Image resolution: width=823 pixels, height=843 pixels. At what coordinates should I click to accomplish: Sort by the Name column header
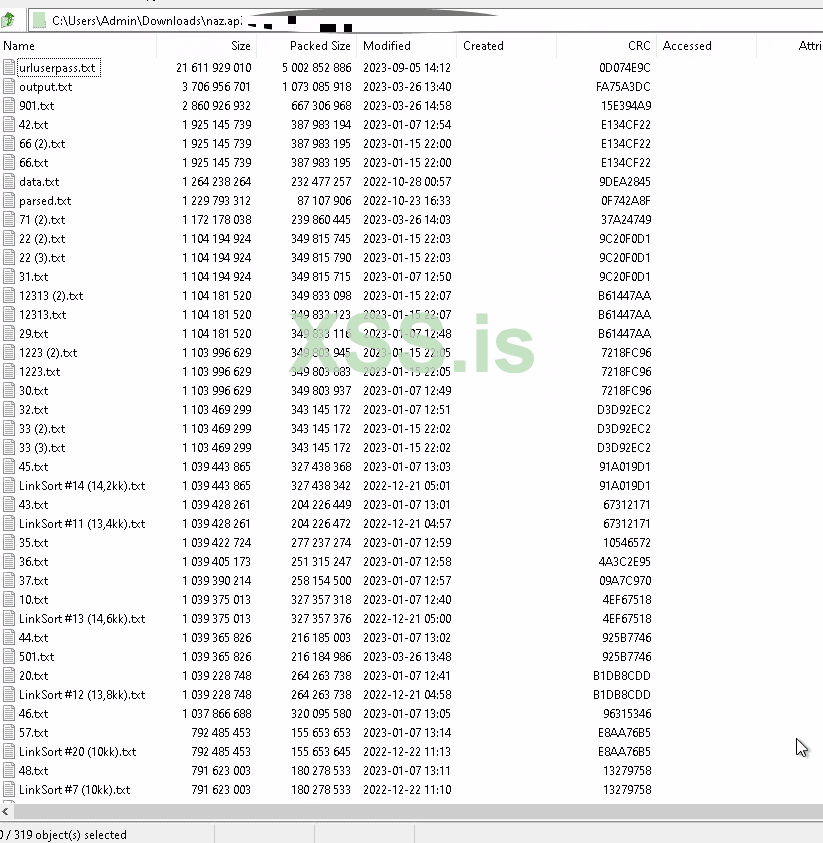[78, 46]
